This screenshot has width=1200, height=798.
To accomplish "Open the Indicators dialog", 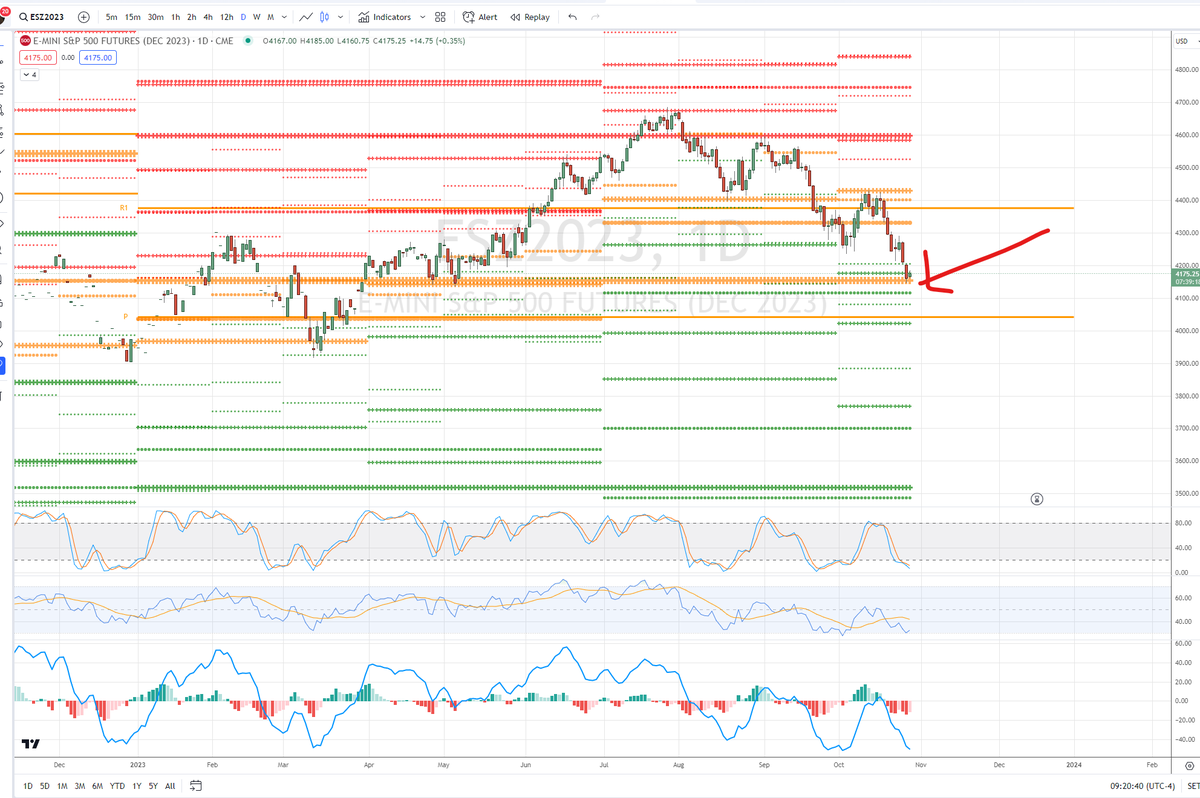I will pyautogui.click(x=384, y=17).
